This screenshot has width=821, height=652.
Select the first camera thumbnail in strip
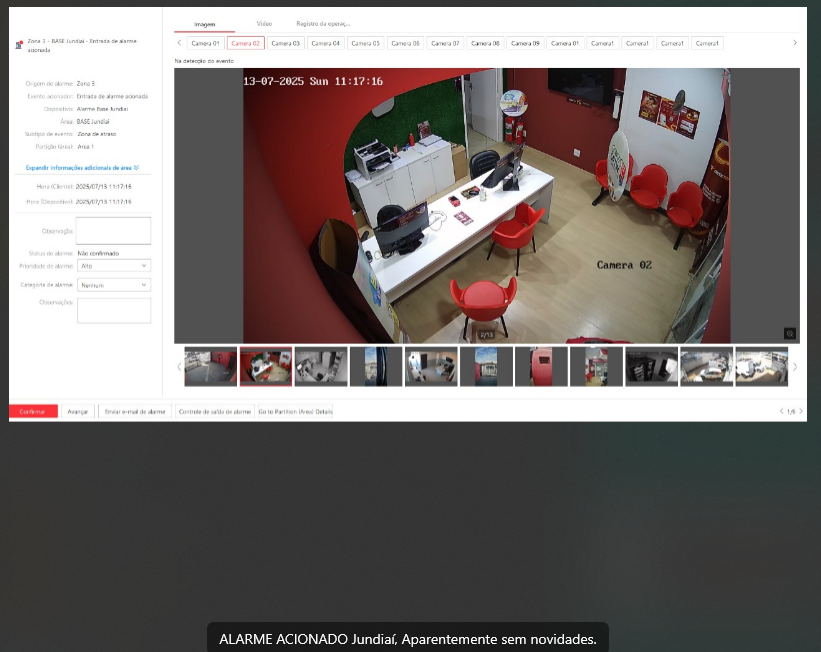pos(210,367)
